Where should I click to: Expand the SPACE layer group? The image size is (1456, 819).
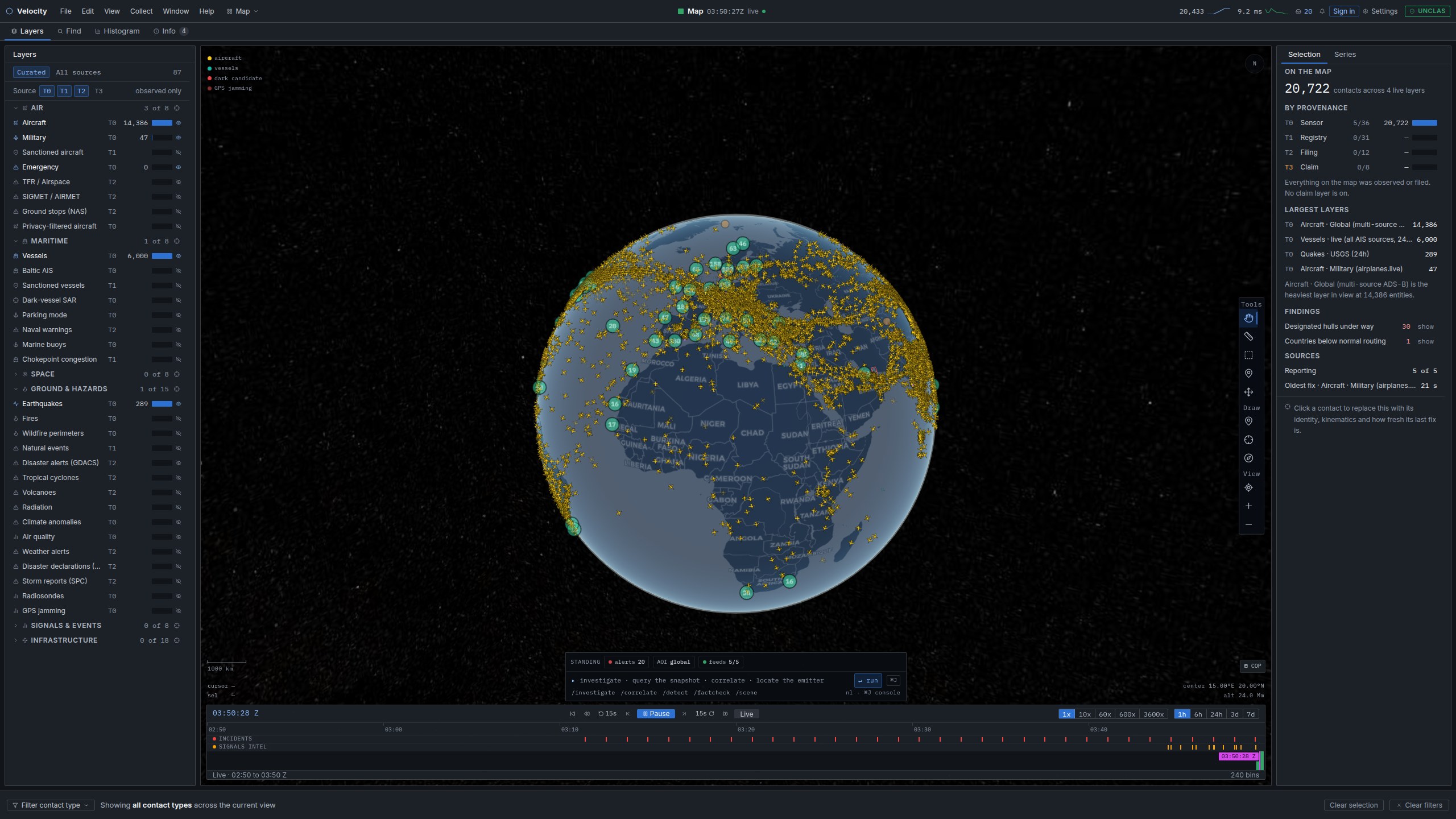[x=15, y=374]
